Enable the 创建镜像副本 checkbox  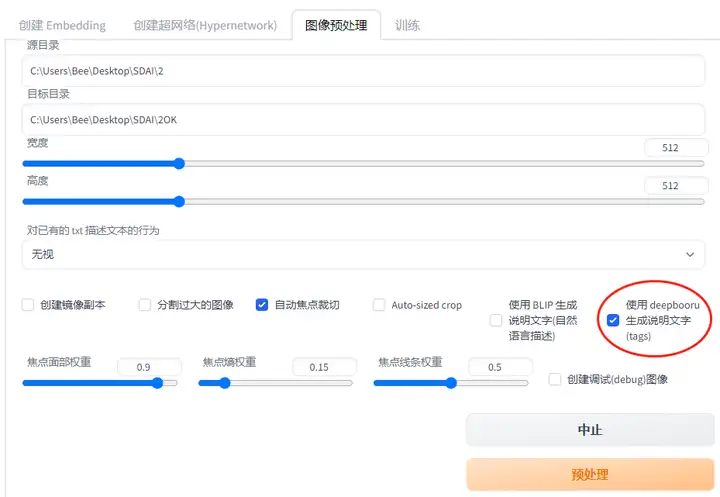pyautogui.click(x=28, y=305)
